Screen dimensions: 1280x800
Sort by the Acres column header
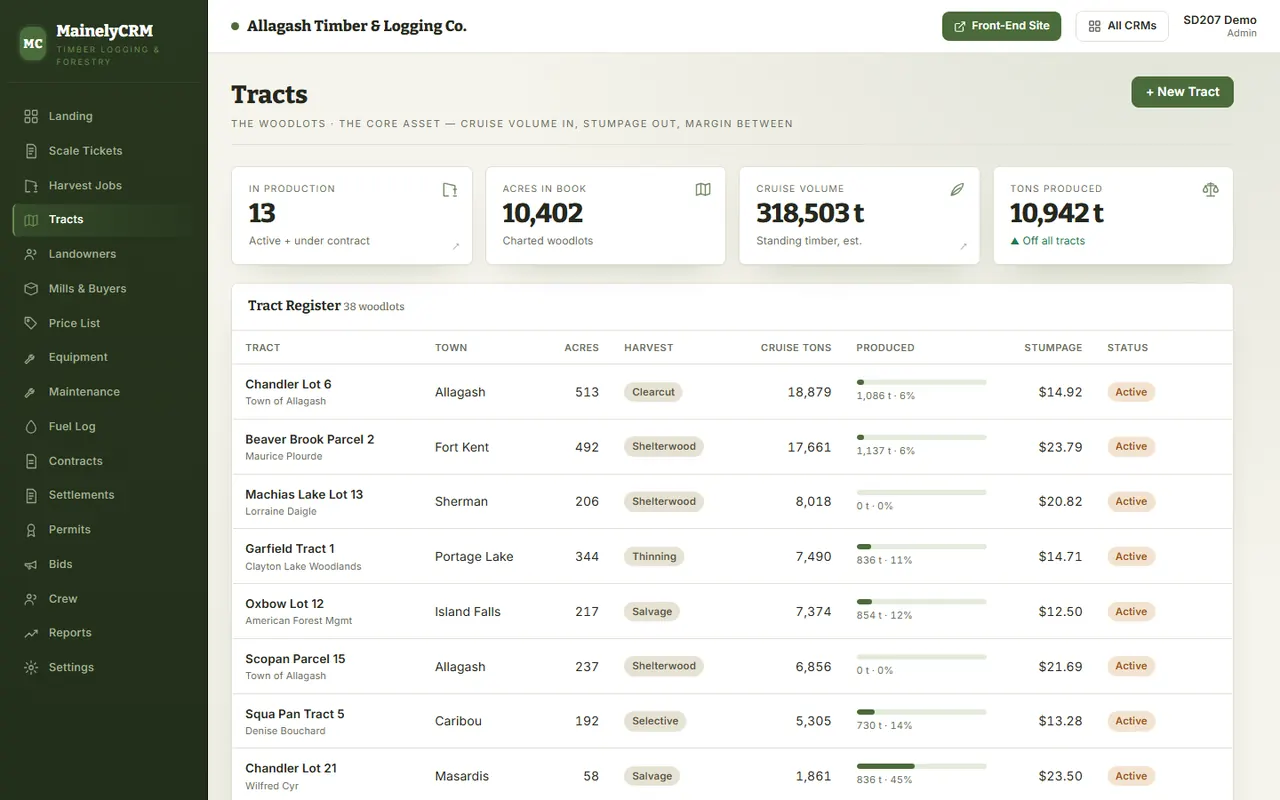582,348
